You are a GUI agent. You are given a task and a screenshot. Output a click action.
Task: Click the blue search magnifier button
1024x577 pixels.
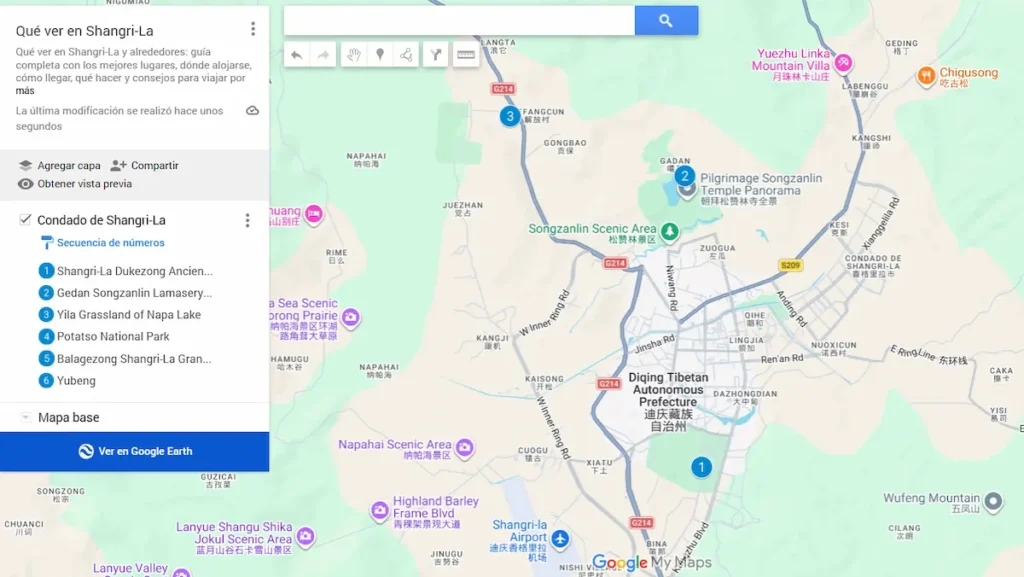tap(666, 21)
